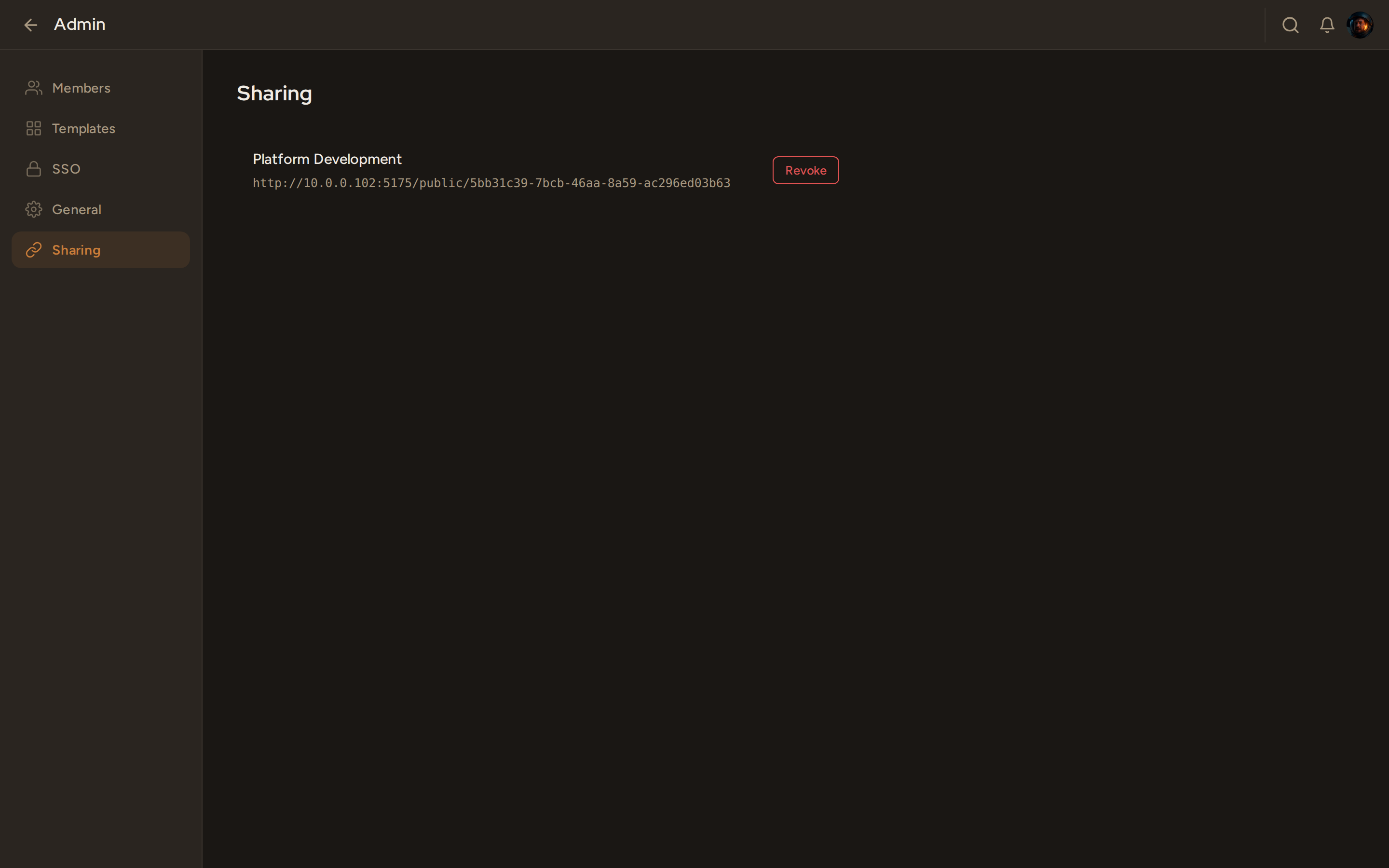Open SSO settings via the lock icon
This screenshot has height=868, width=1389.
click(33, 168)
